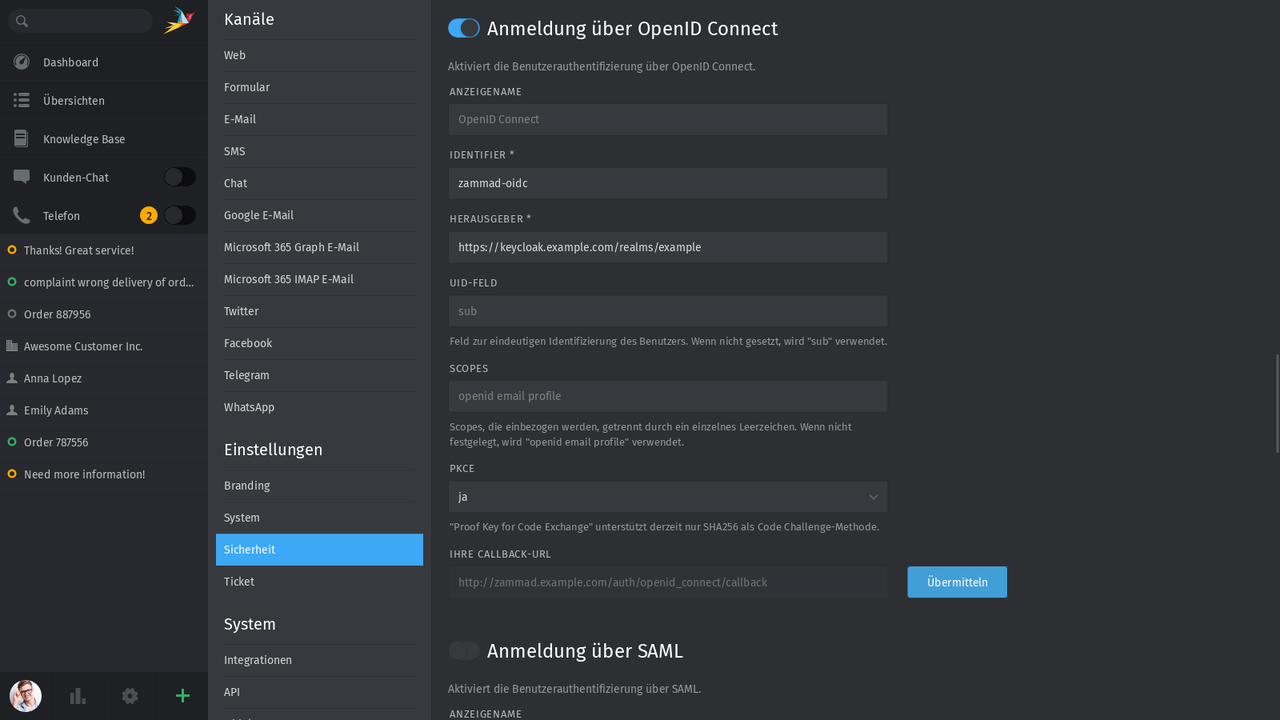Click the Telefon handset icon

coord(21,215)
